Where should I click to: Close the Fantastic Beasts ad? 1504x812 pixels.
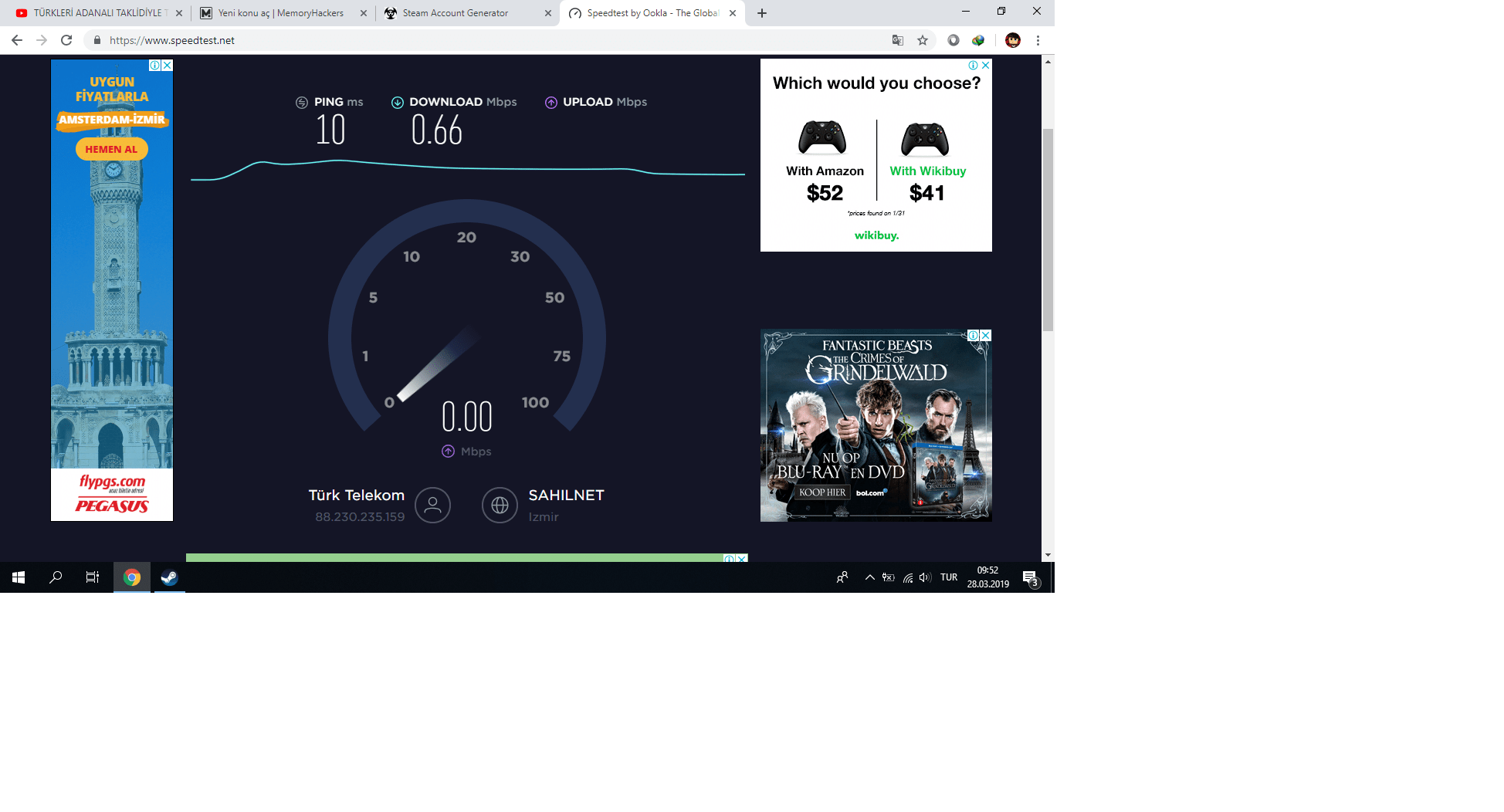coord(986,336)
